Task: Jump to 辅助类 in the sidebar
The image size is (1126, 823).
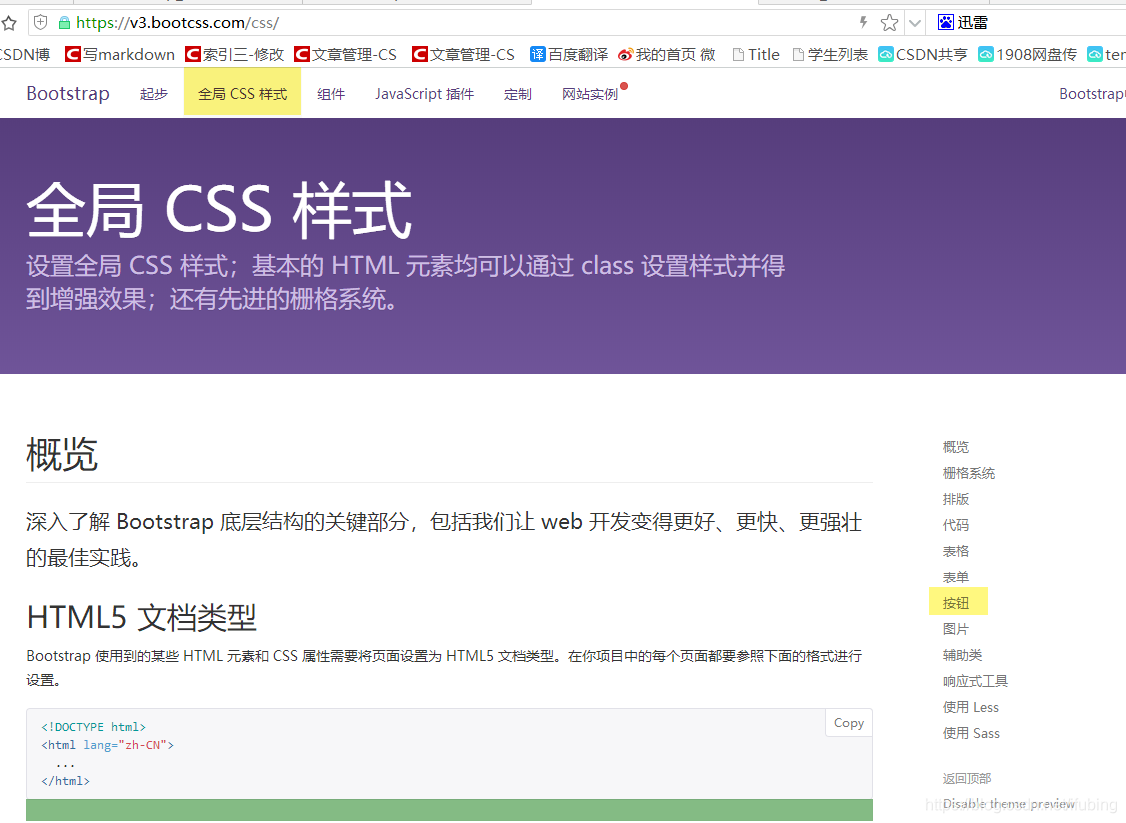Action: pyautogui.click(x=962, y=655)
